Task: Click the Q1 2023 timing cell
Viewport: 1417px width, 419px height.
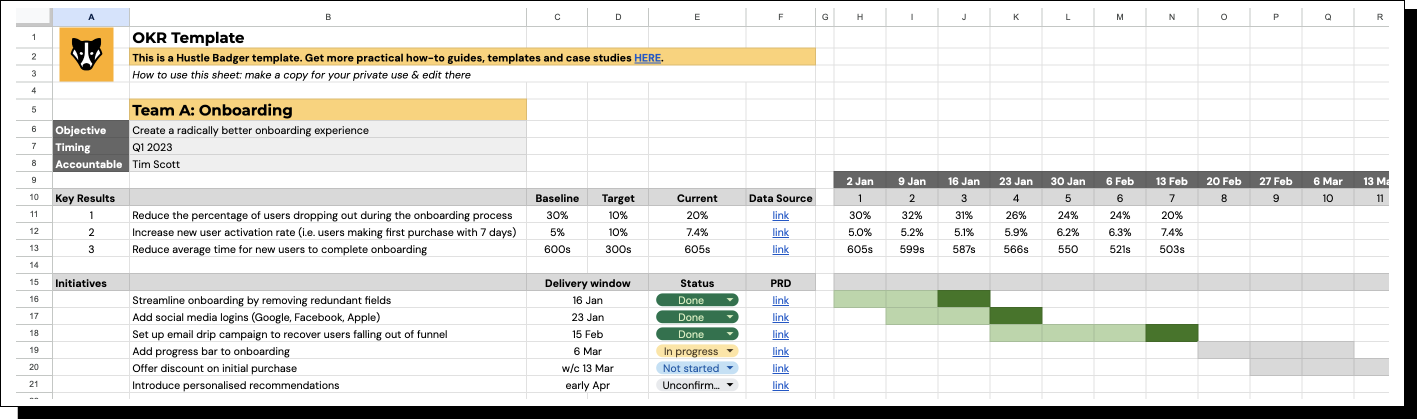Action: 328,147
